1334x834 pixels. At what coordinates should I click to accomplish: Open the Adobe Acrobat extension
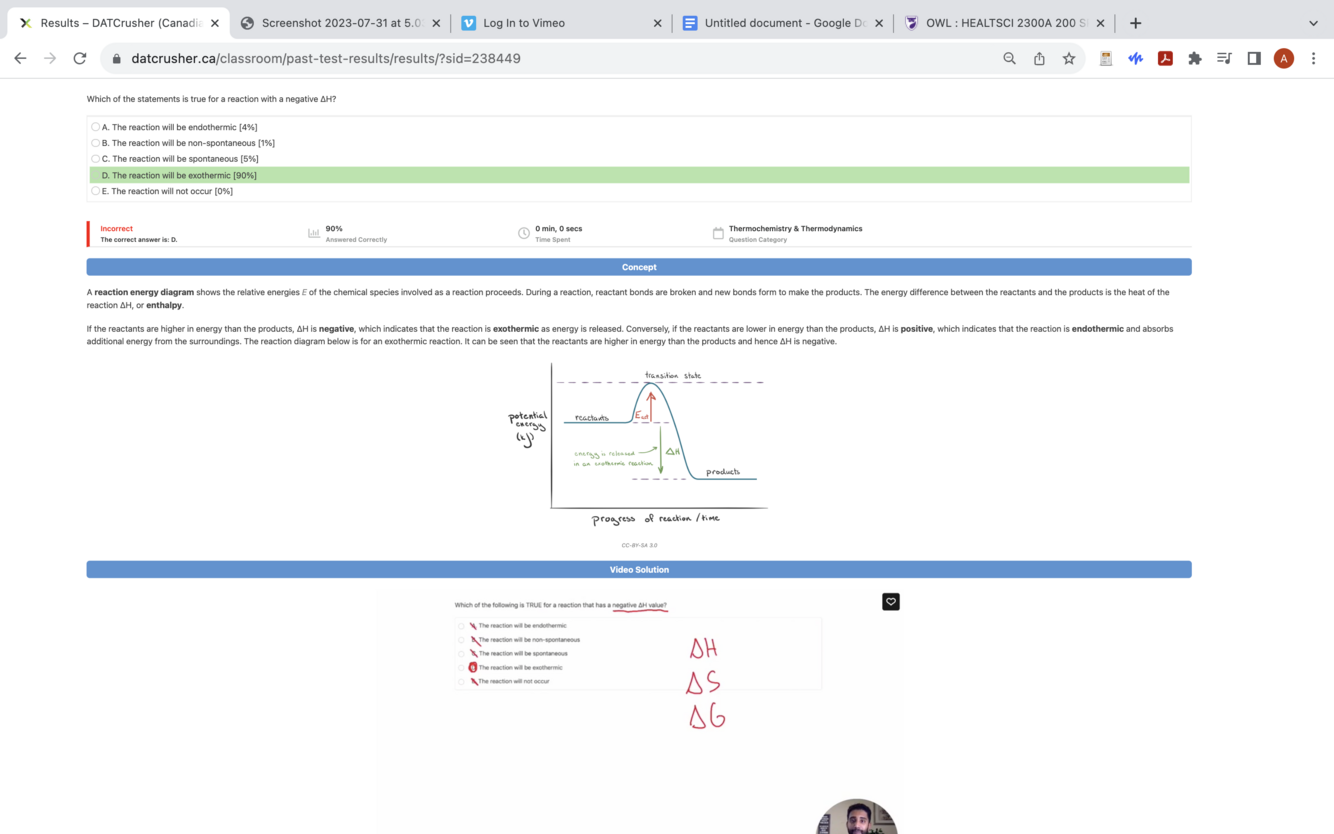click(x=1165, y=58)
